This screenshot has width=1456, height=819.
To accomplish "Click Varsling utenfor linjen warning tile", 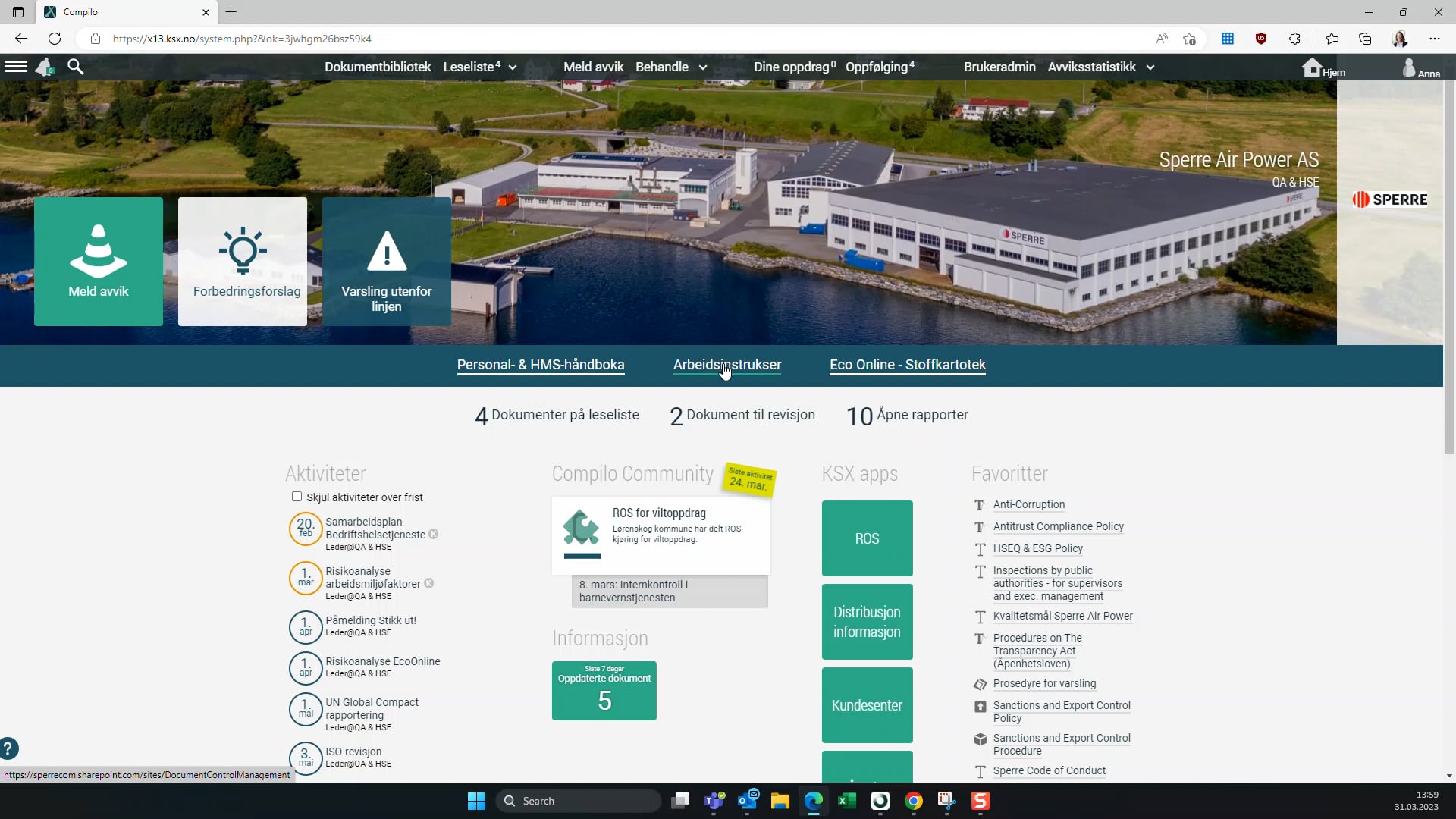I will [387, 262].
